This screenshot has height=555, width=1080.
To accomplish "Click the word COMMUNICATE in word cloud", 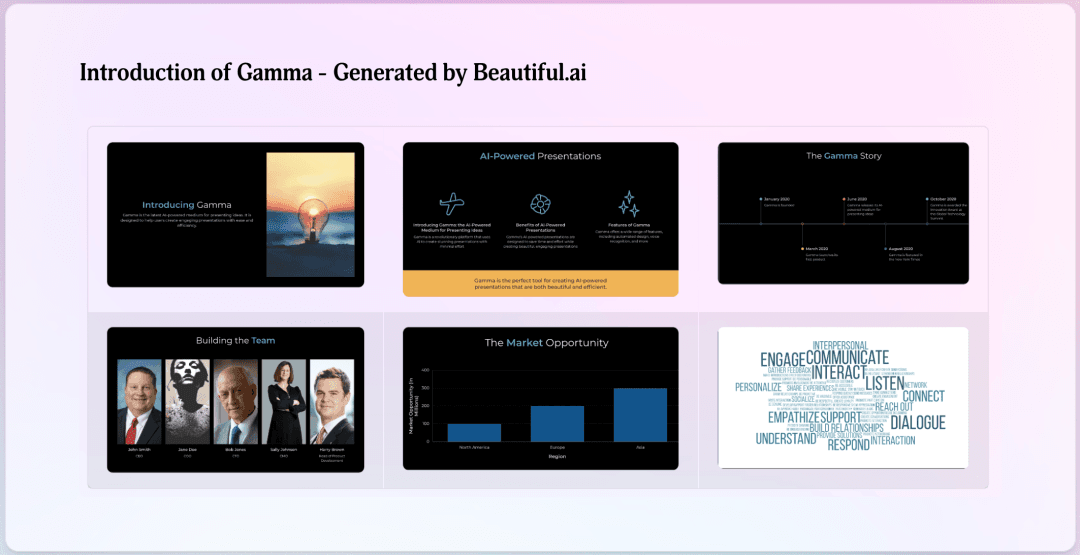I will [x=847, y=357].
